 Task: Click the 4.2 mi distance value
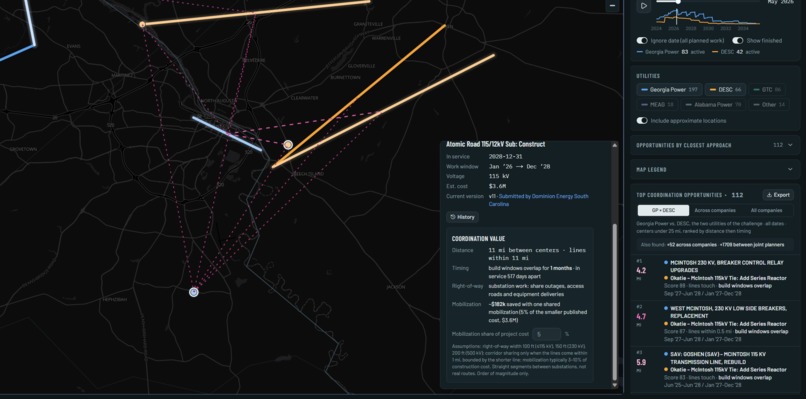[641, 270]
